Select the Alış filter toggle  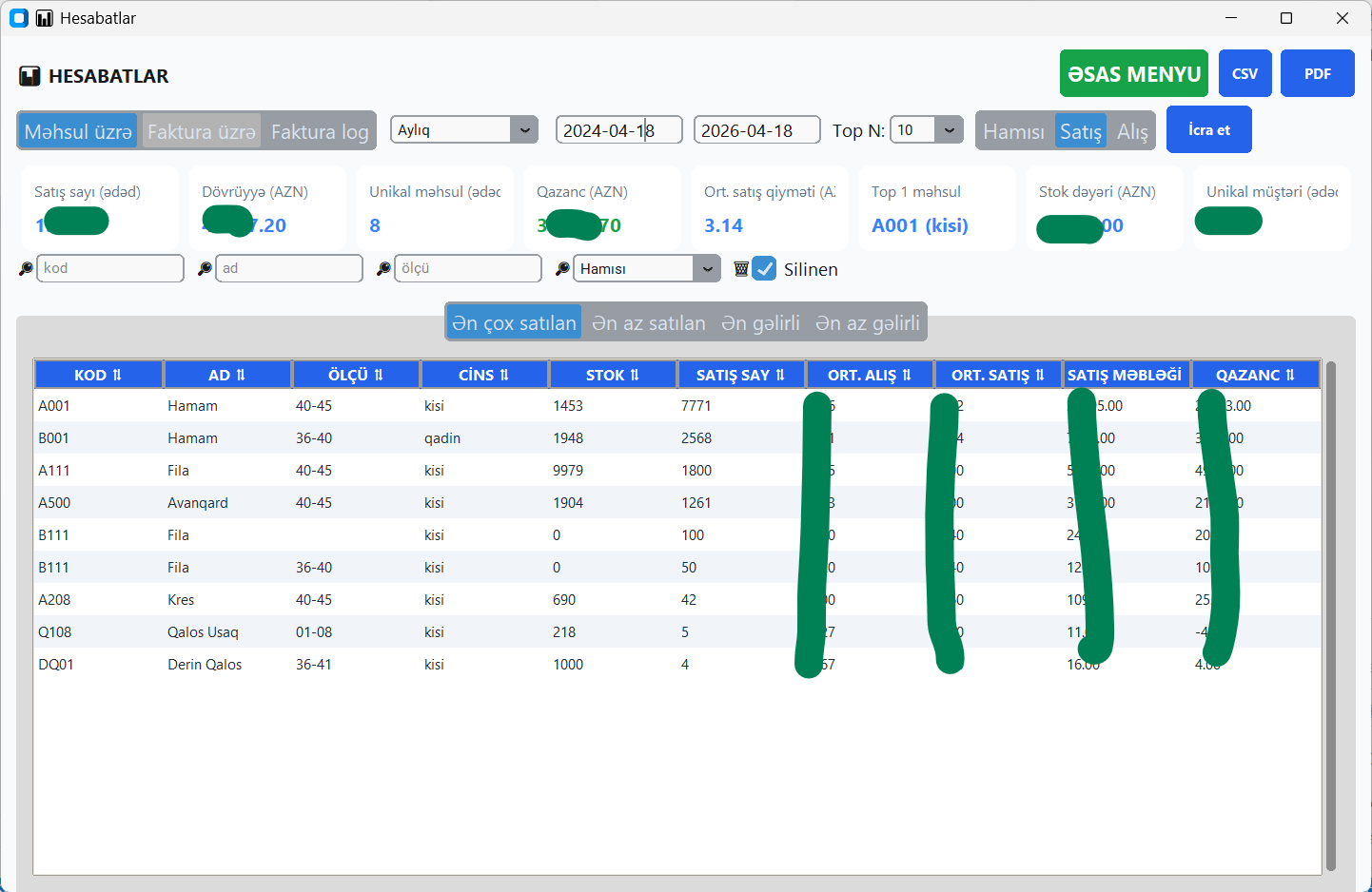[1131, 131]
